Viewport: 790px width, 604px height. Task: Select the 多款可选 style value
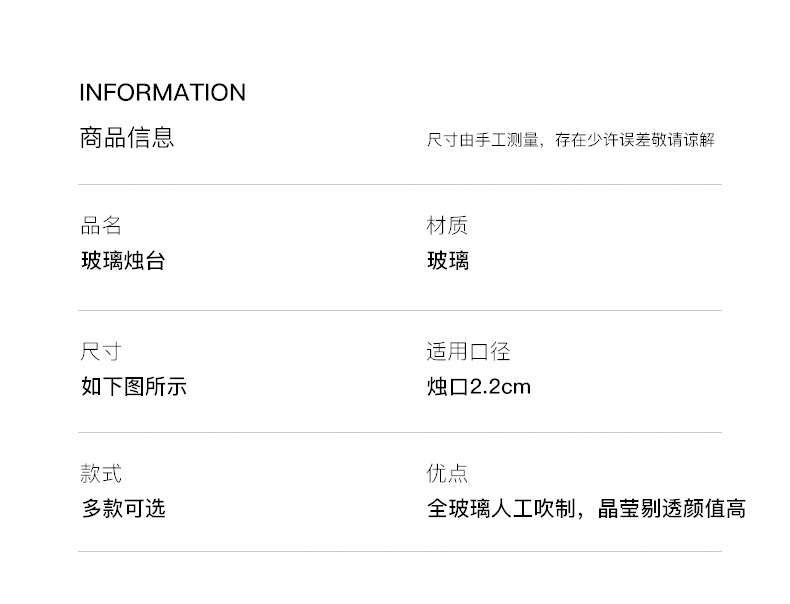[123, 509]
